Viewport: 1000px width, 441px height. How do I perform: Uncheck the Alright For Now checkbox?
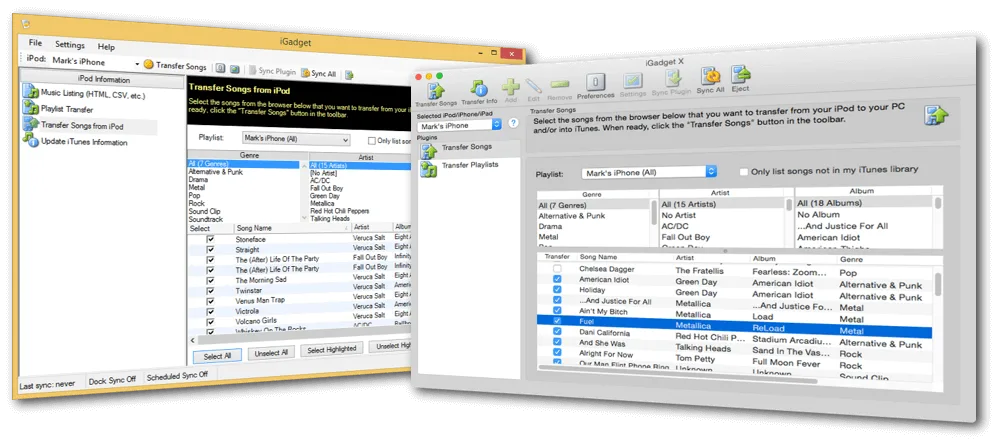[x=557, y=352]
